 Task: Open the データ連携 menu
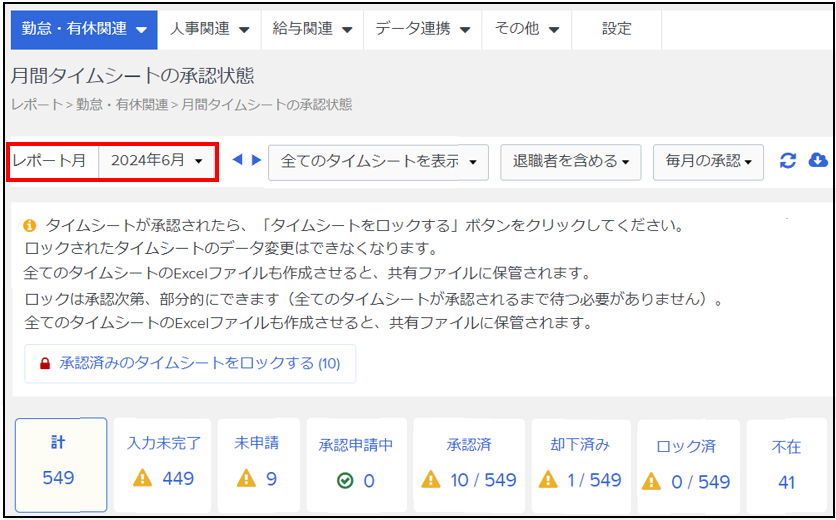tap(423, 29)
